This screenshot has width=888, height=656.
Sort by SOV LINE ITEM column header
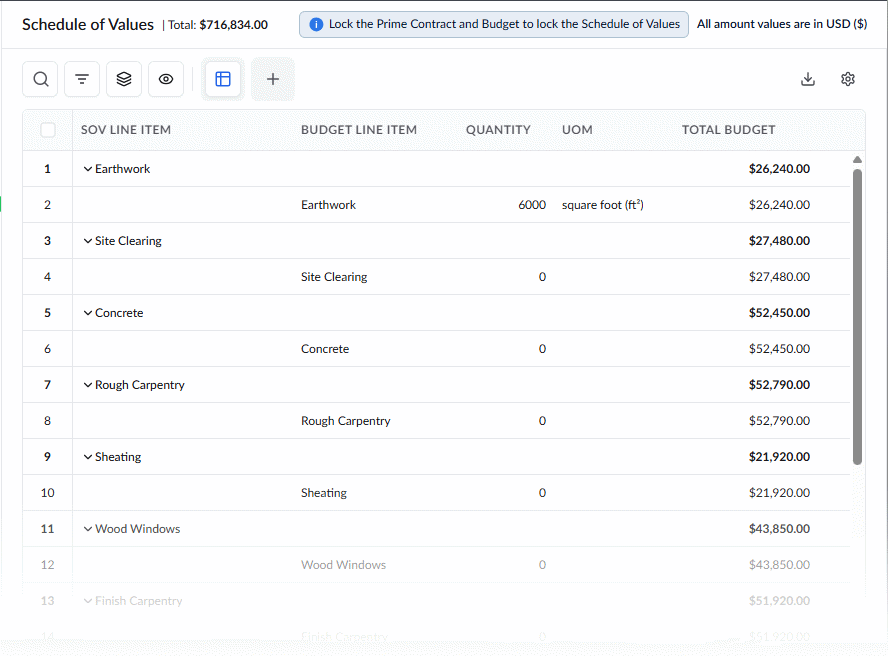126,130
